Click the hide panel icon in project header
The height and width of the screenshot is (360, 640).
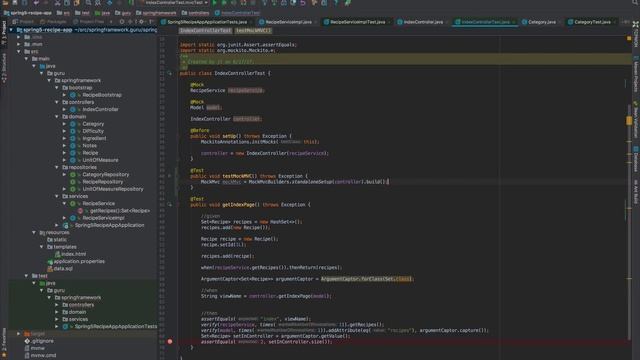point(151,22)
